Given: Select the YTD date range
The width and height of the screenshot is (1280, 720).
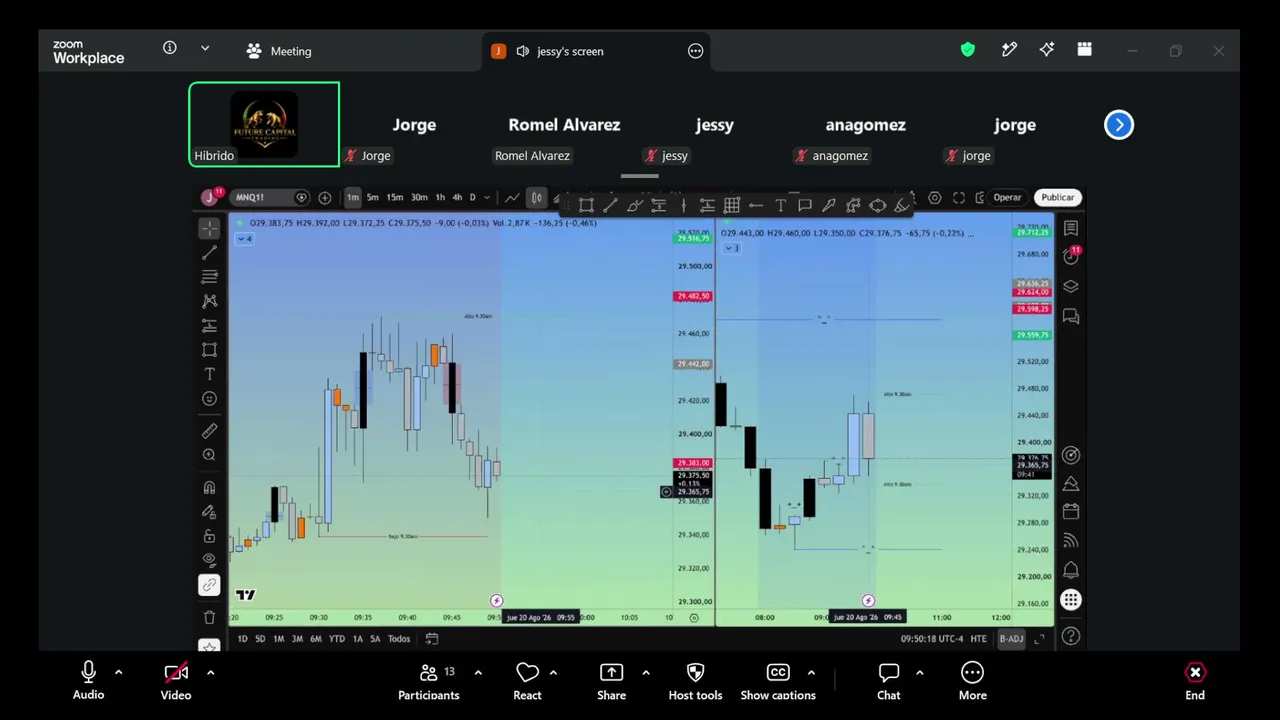Looking at the screenshot, I should (x=336, y=639).
